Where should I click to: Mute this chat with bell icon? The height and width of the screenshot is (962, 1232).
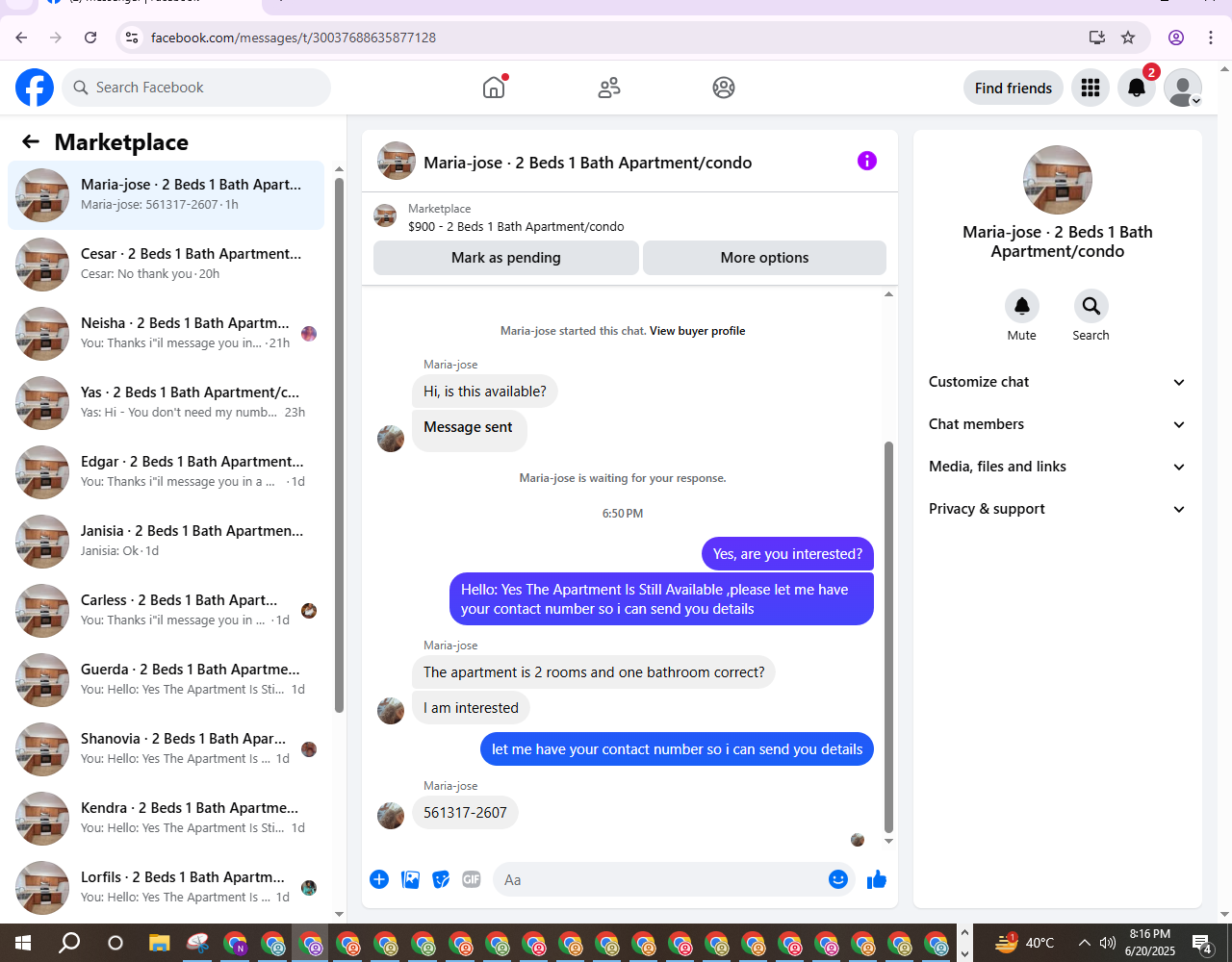coord(1022,306)
